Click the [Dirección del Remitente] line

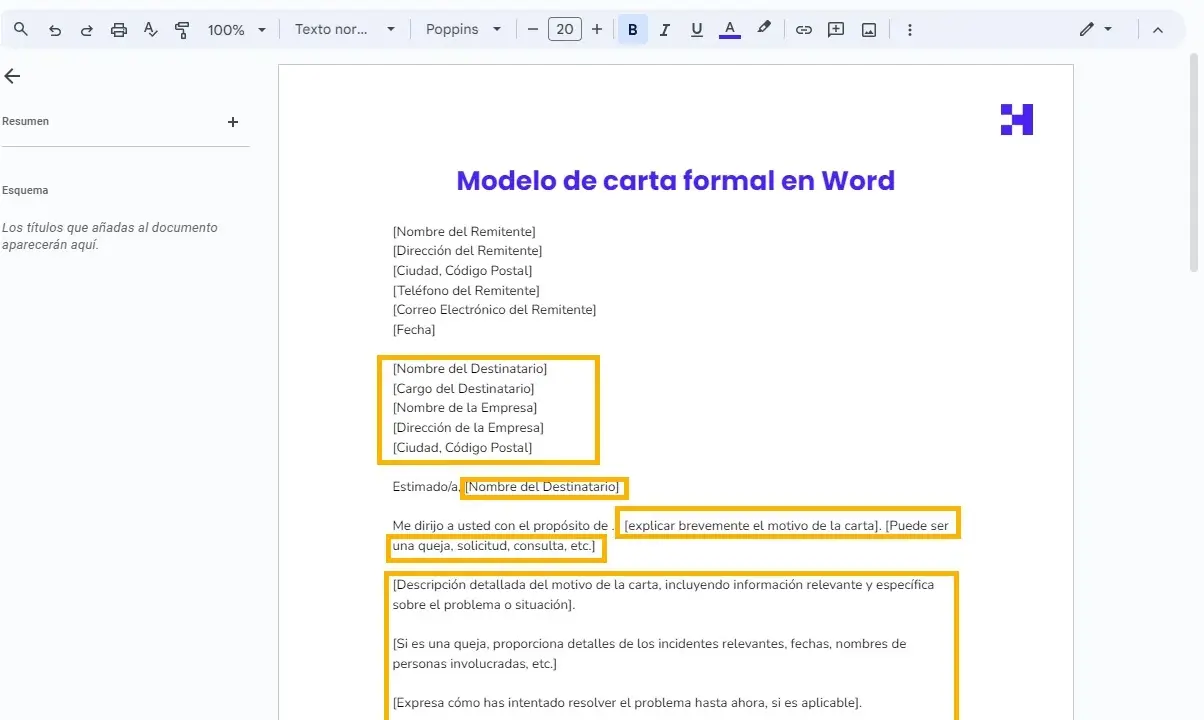point(467,251)
